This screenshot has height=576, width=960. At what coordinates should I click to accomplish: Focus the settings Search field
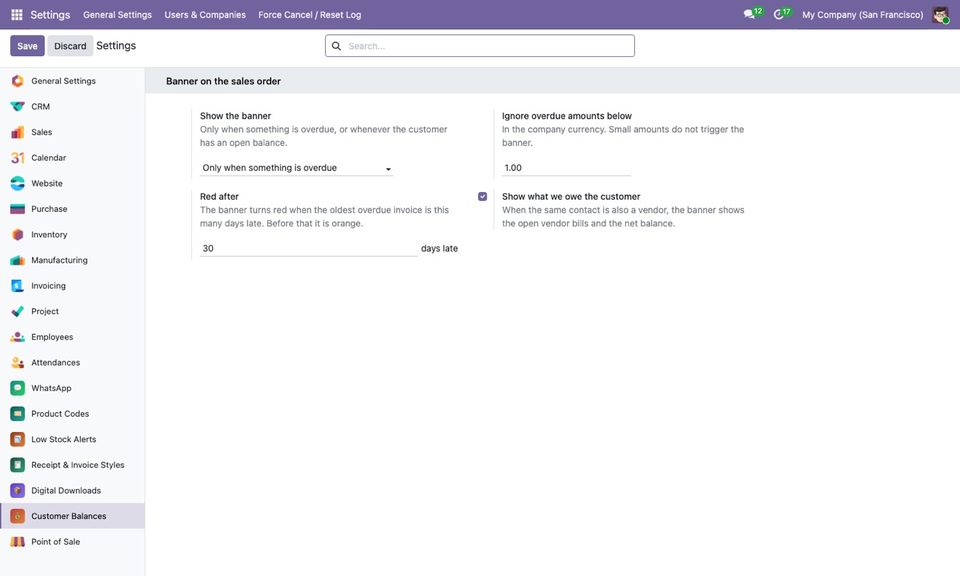pos(479,46)
